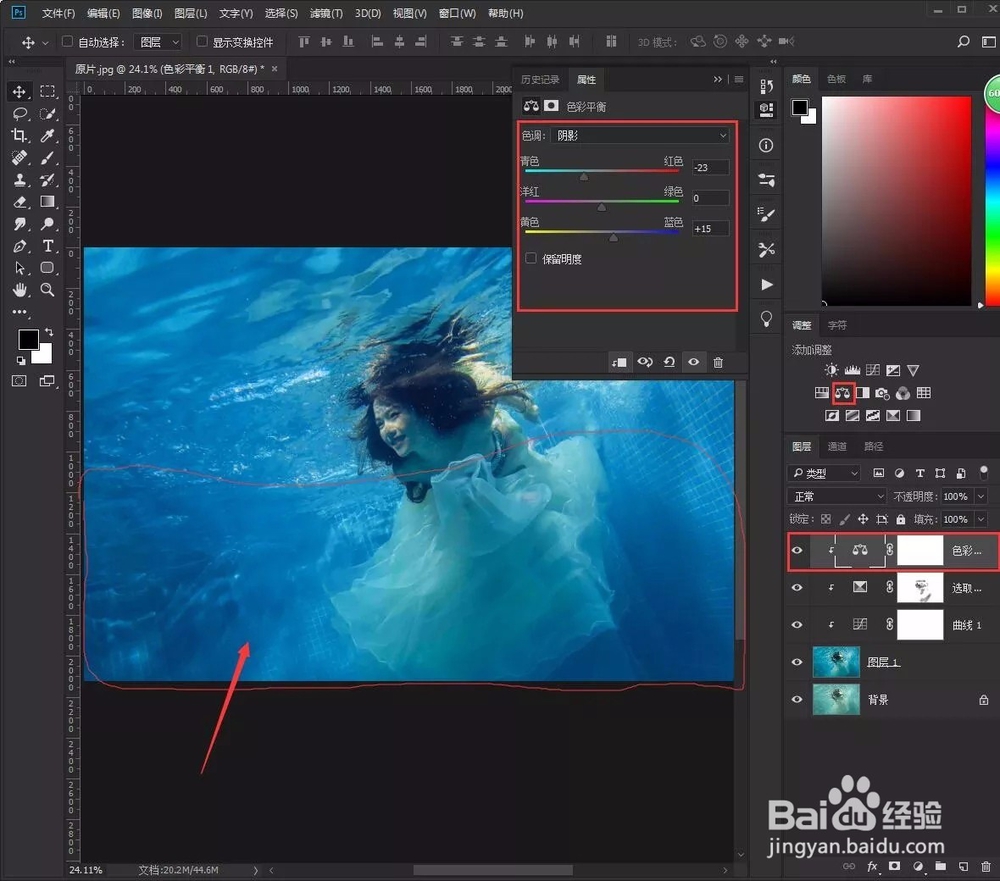The width and height of the screenshot is (1000, 881).
Task: Open the blend mode dropdown (正常)
Action: pyautogui.click(x=837, y=496)
